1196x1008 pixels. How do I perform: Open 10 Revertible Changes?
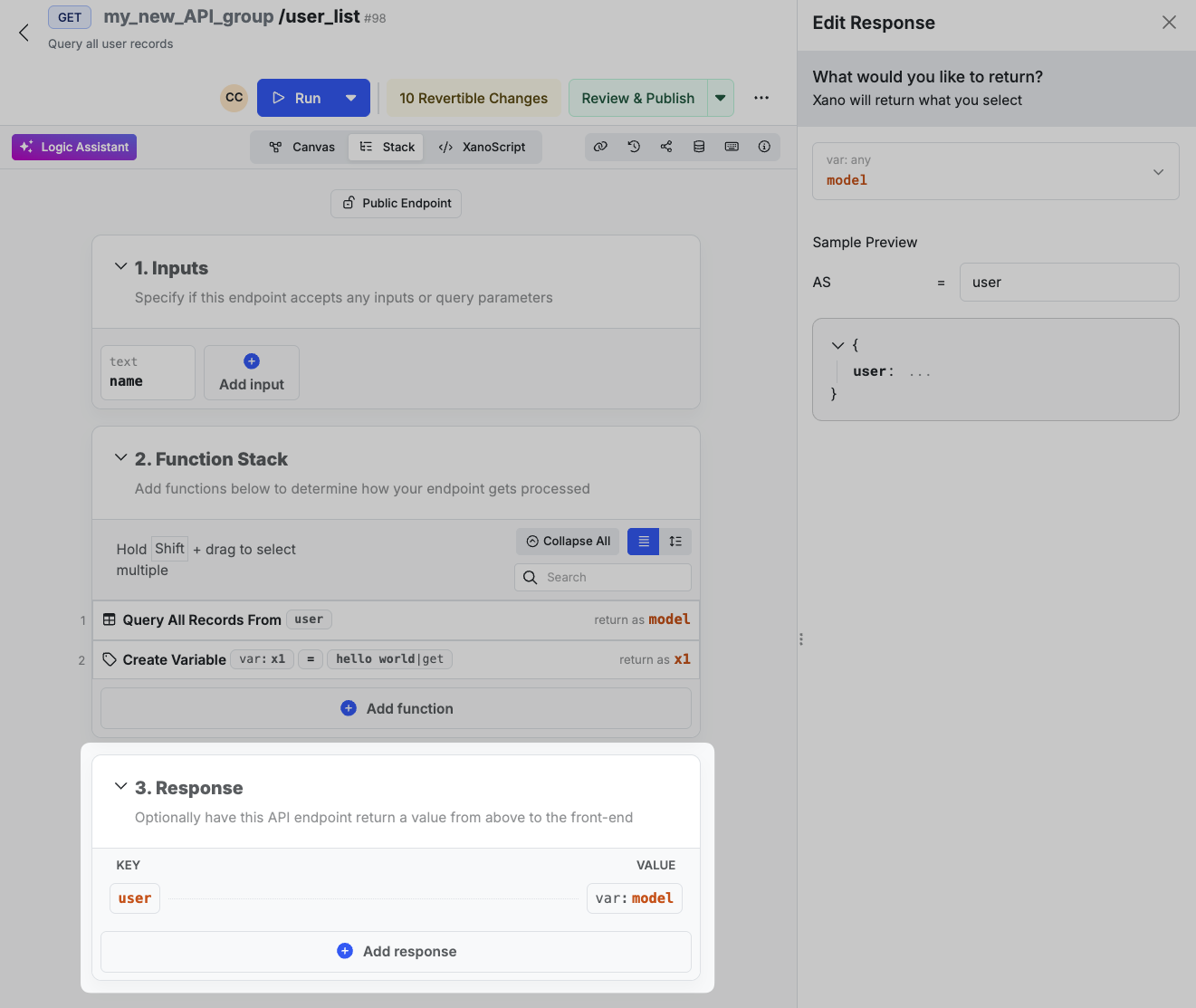click(474, 98)
